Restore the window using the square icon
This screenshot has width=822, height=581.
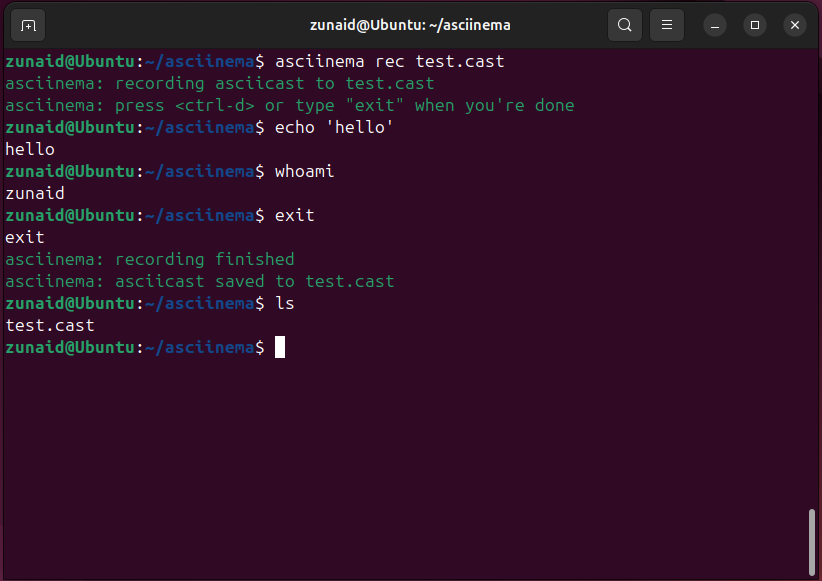click(754, 24)
